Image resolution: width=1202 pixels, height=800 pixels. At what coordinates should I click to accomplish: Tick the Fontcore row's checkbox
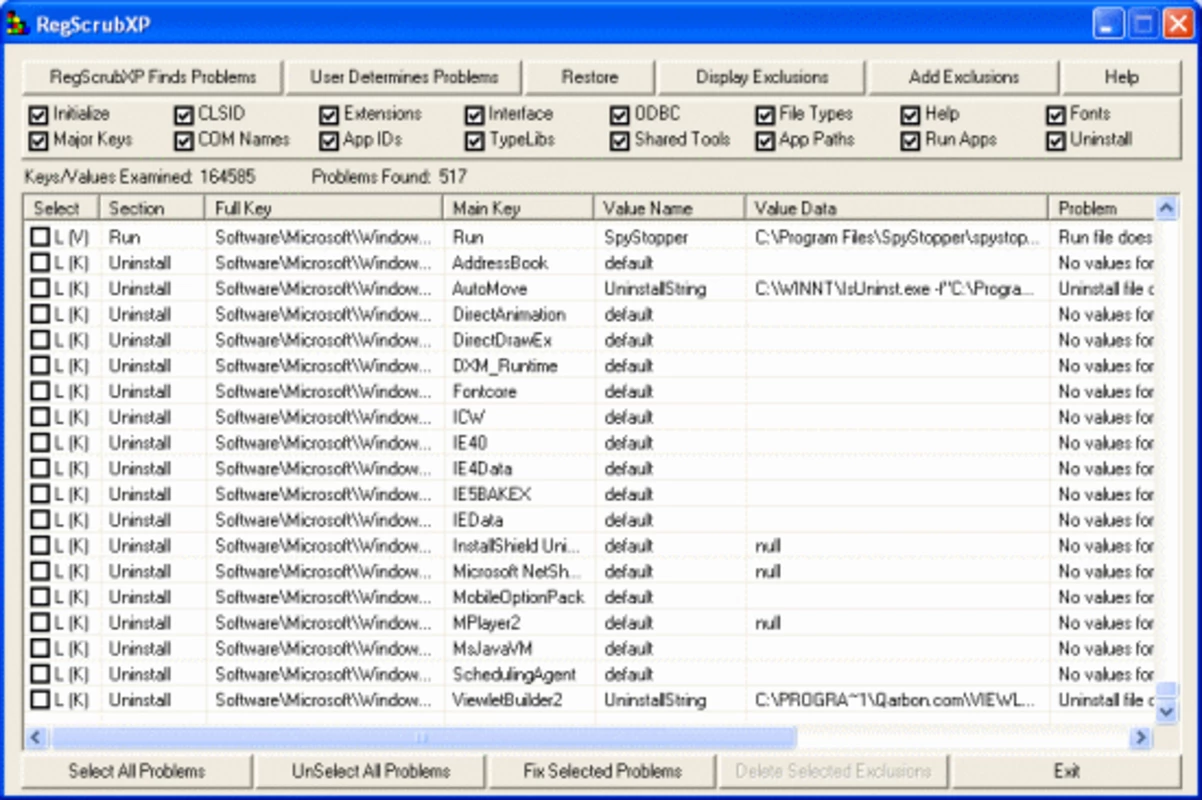tap(40, 392)
